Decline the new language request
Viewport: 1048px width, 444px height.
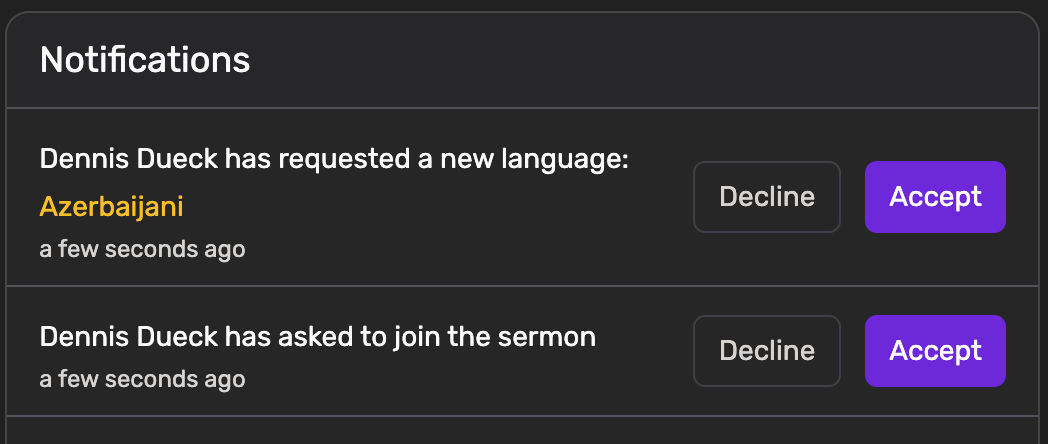(x=767, y=197)
